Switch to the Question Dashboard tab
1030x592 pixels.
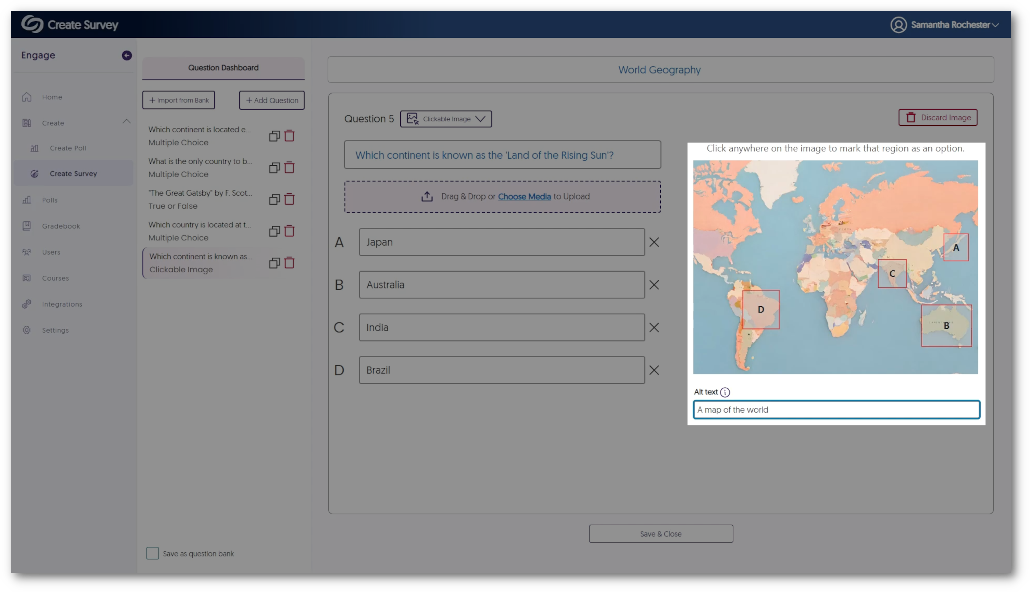[x=223, y=68]
